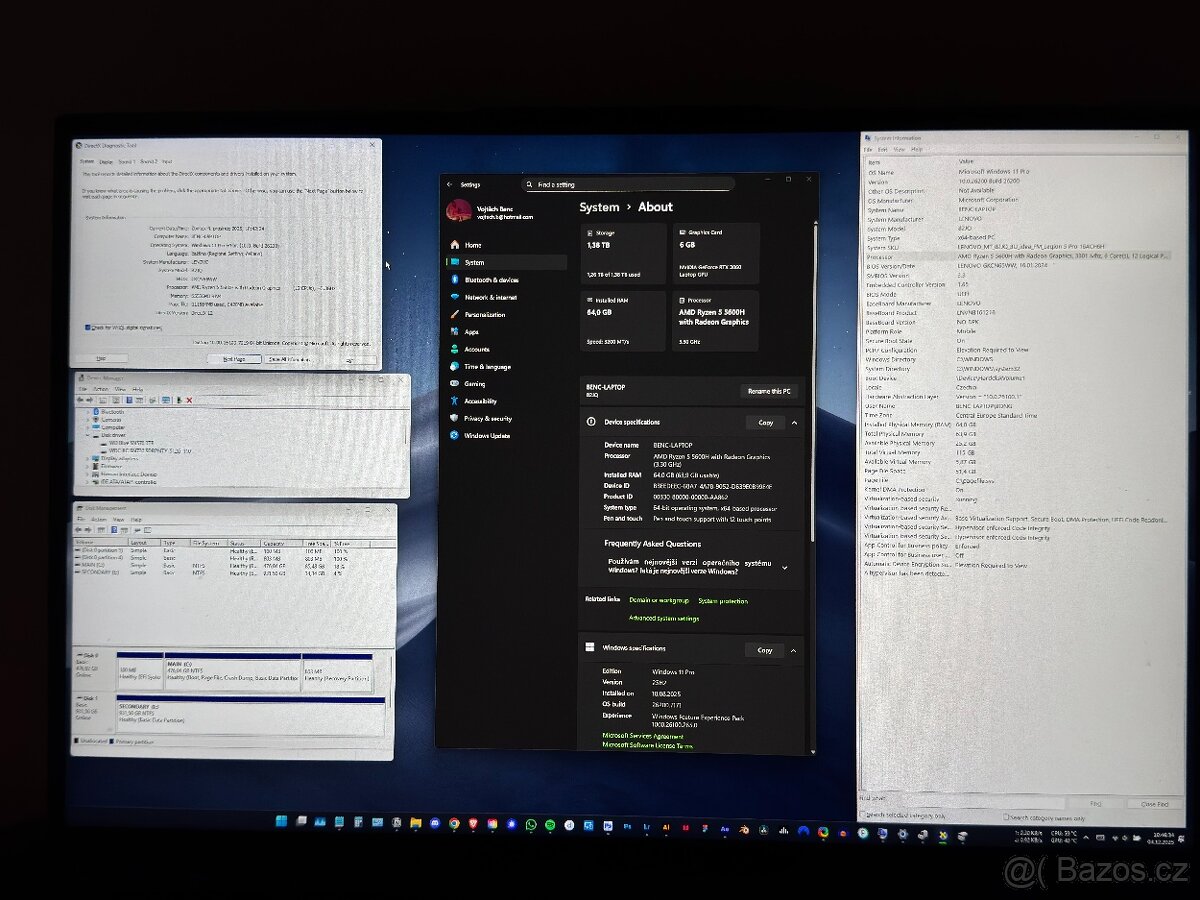Click the Vojtěch Benc profile avatar in Settings
The image size is (1200, 900).
460,211
